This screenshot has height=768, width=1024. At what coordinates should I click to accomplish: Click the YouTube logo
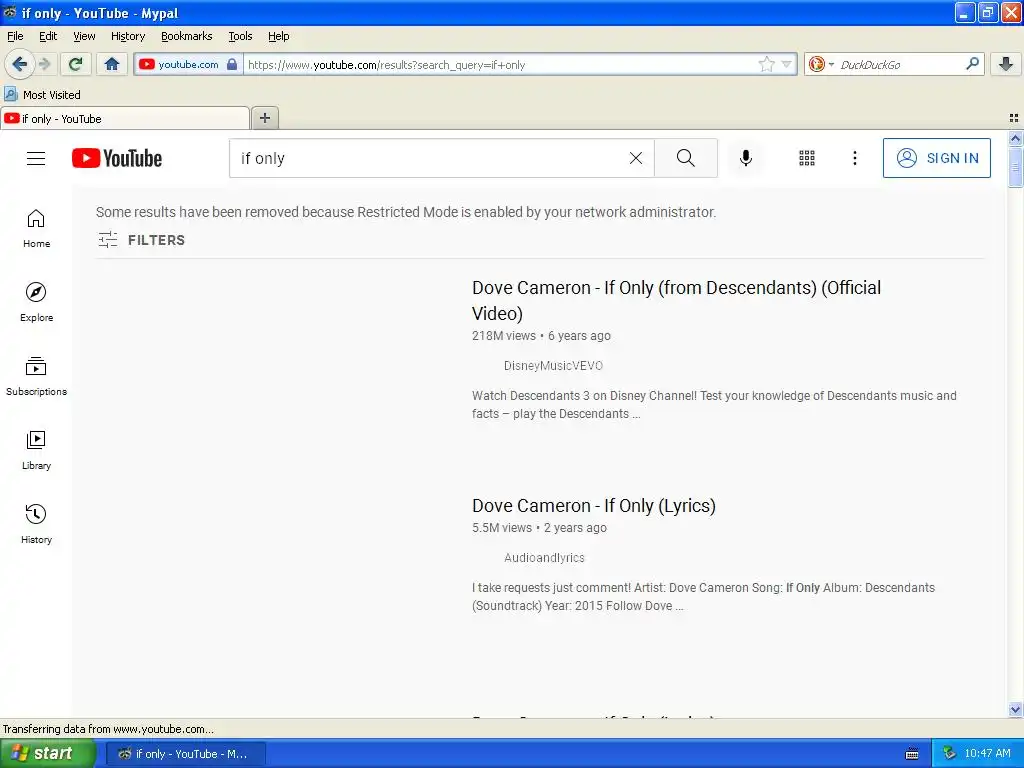pyautogui.click(x=117, y=158)
